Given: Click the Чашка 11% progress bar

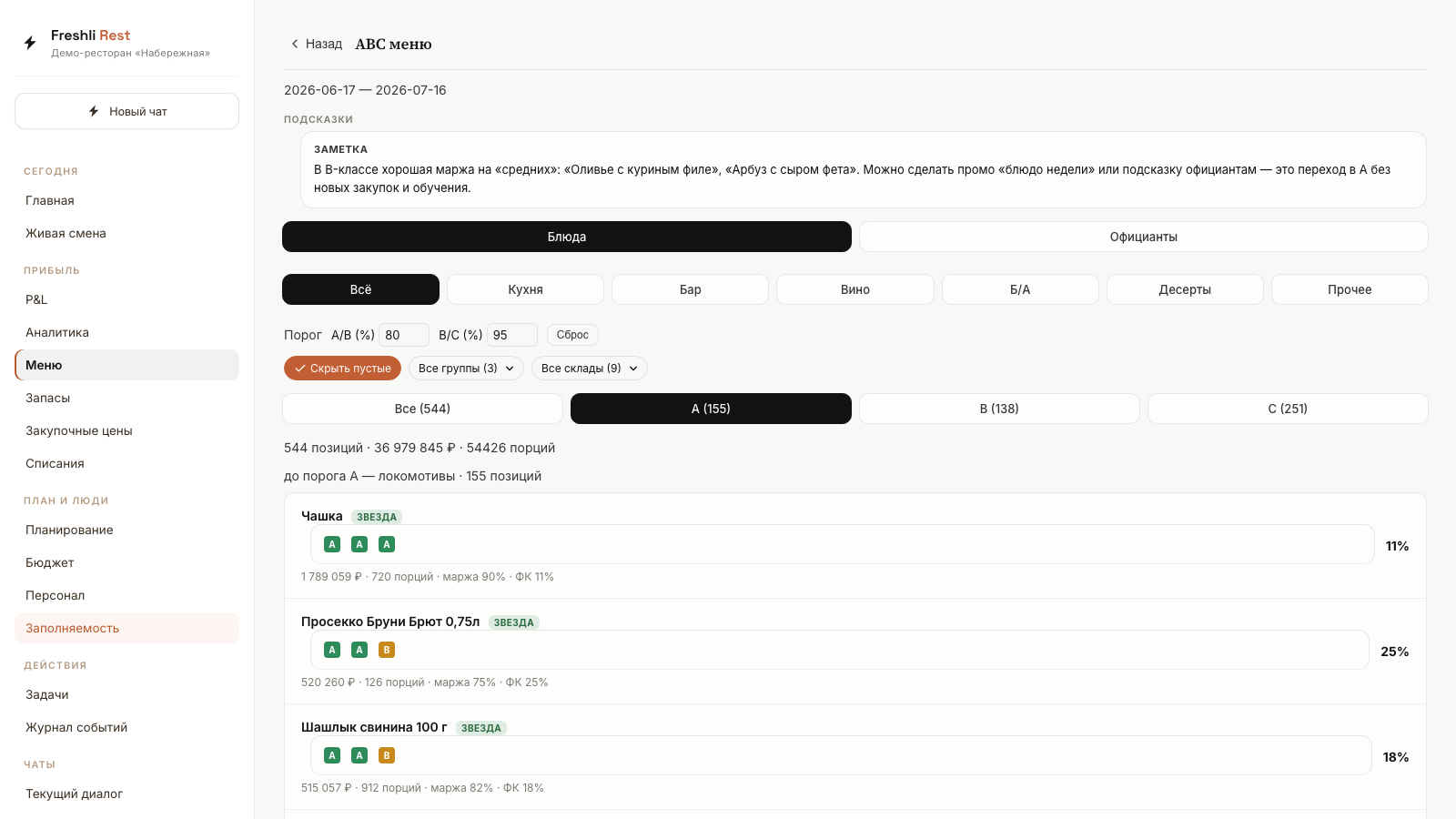Looking at the screenshot, I should [x=843, y=544].
